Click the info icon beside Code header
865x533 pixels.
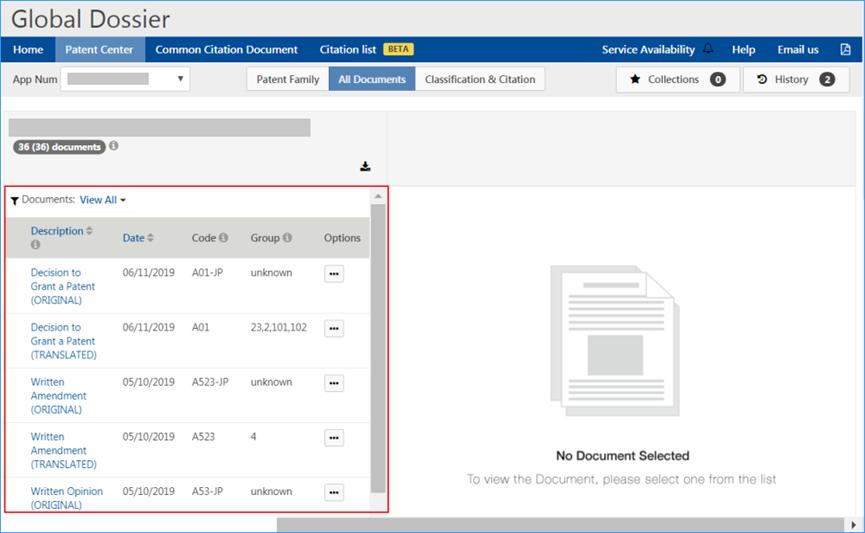point(223,238)
